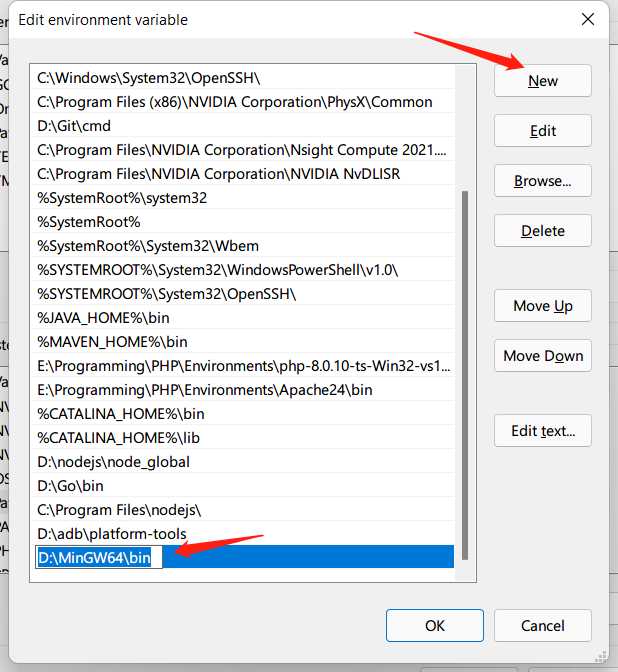Click the Edit button
This screenshot has width=618, height=672.
point(542,131)
